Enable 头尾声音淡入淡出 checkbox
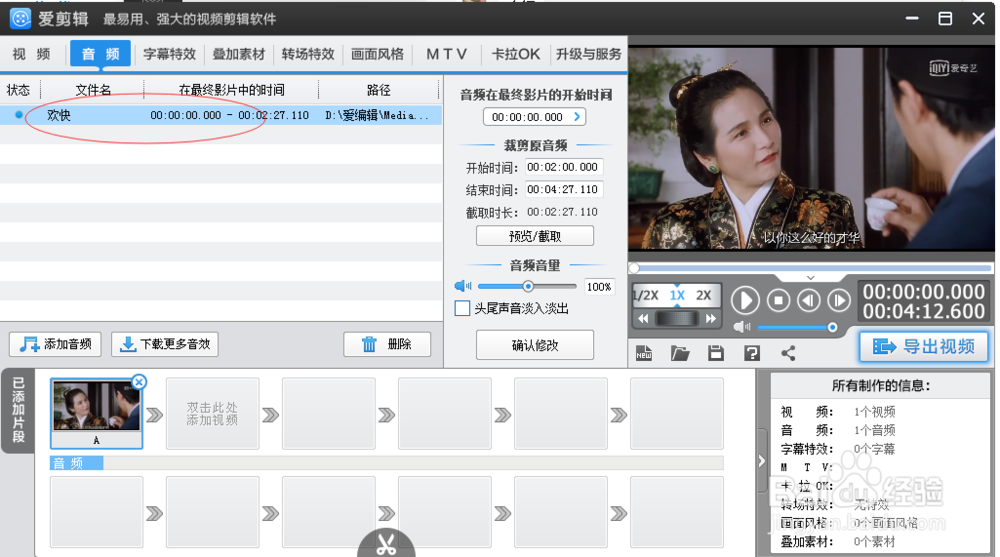The height and width of the screenshot is (557, 1000). click(462, 309)
